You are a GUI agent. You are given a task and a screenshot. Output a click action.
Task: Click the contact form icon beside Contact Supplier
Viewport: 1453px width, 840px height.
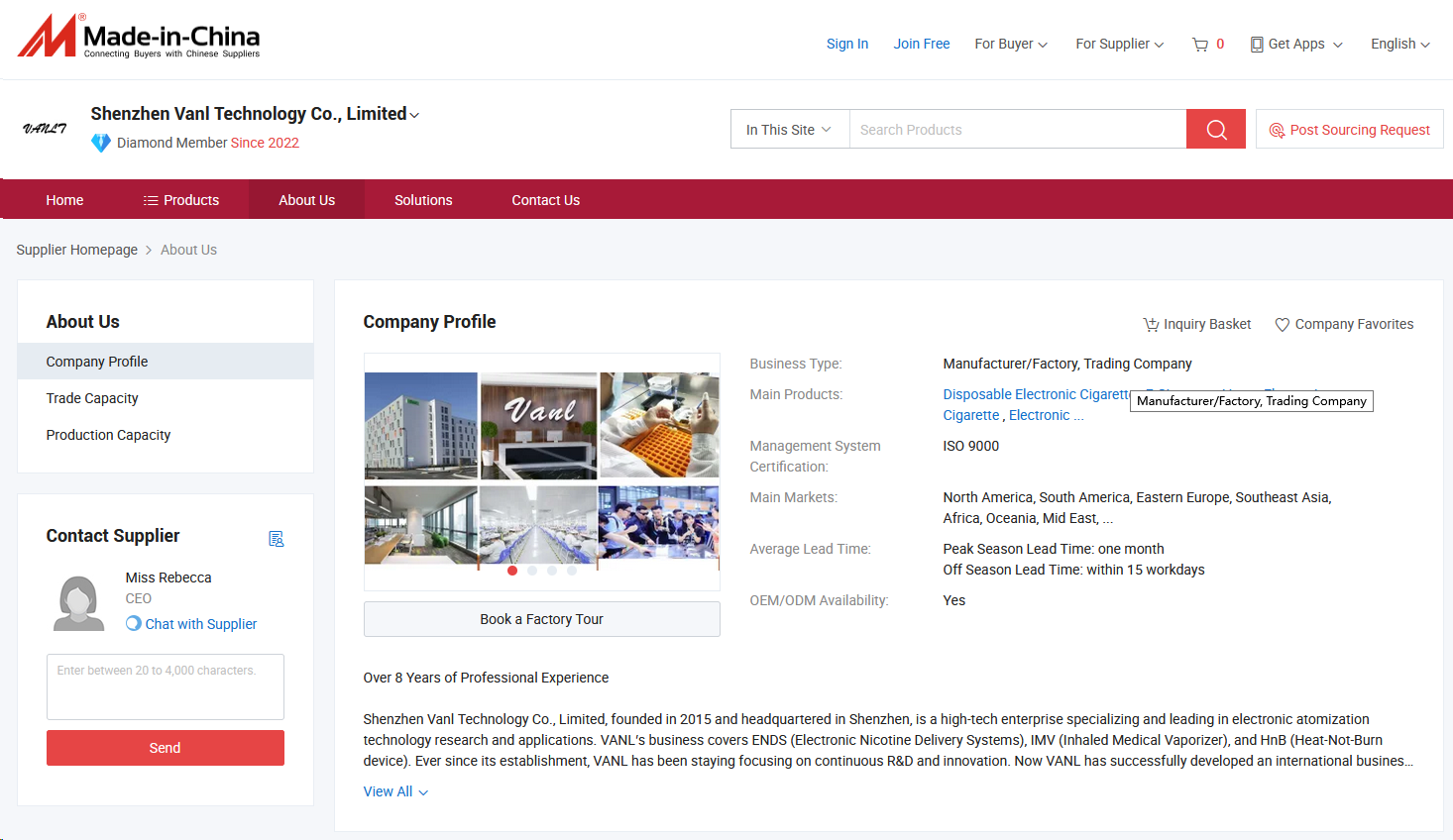click(277, 539)
